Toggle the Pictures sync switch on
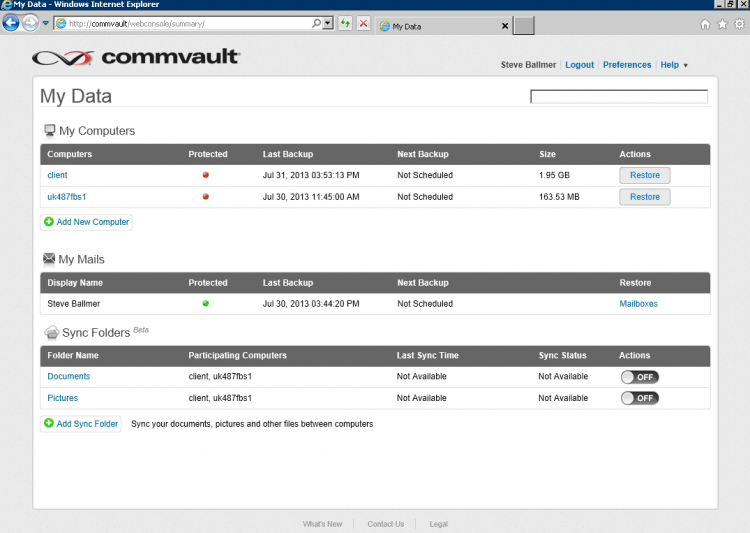The height and width of the screenshot is (533, 750). [x=640, y=398]
